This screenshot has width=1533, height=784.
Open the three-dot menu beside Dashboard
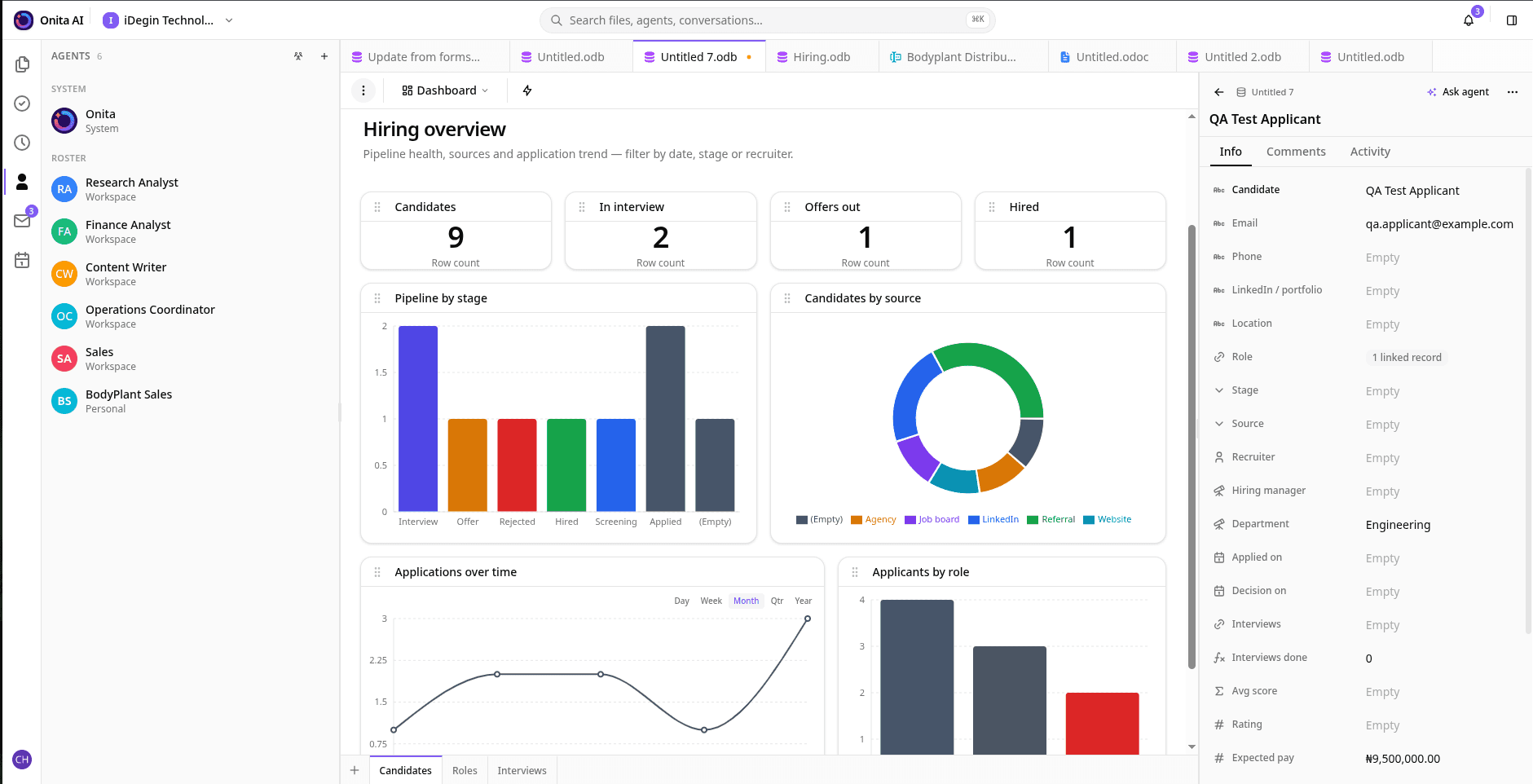(363, 90)
